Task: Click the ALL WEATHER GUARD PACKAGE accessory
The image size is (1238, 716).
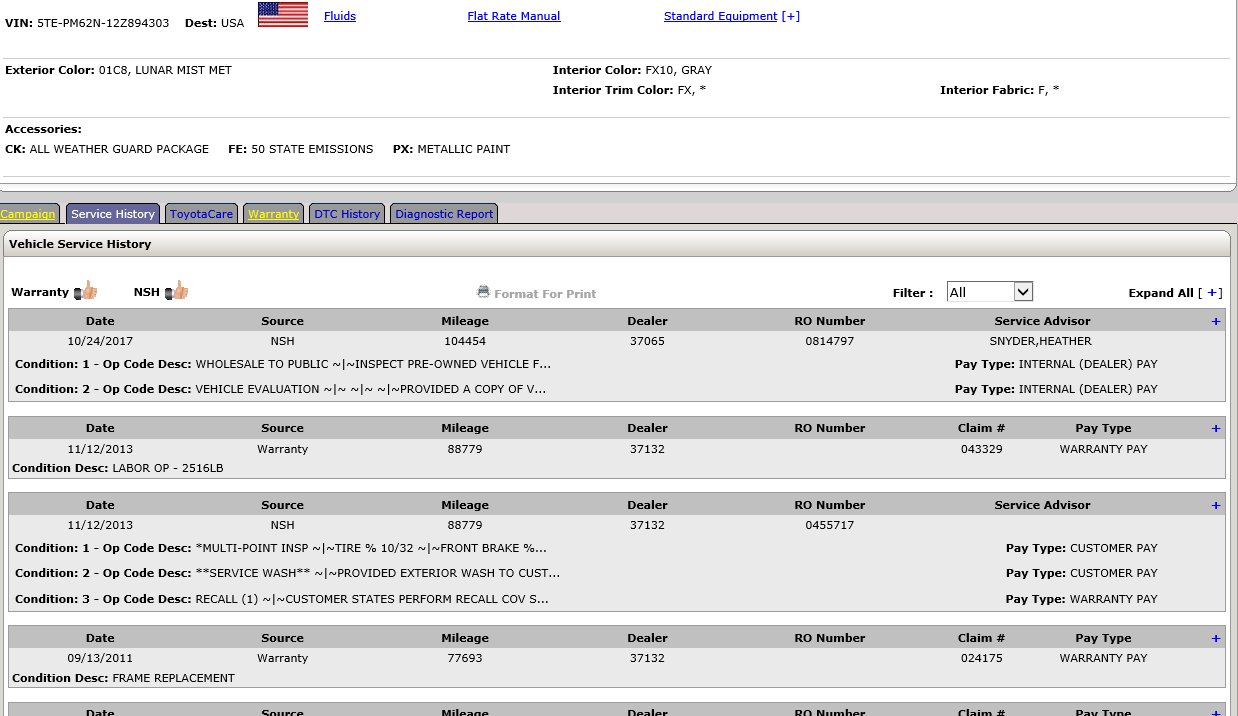Action: [119, 149]
